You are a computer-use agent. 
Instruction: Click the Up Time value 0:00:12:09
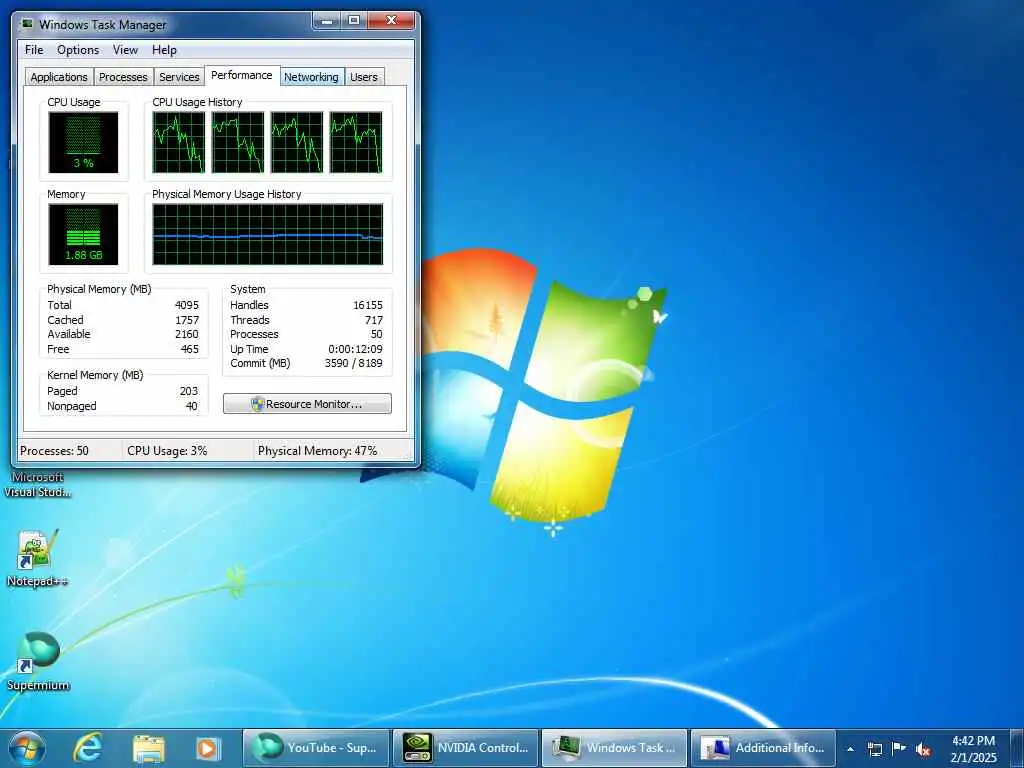tap(355, 349)
